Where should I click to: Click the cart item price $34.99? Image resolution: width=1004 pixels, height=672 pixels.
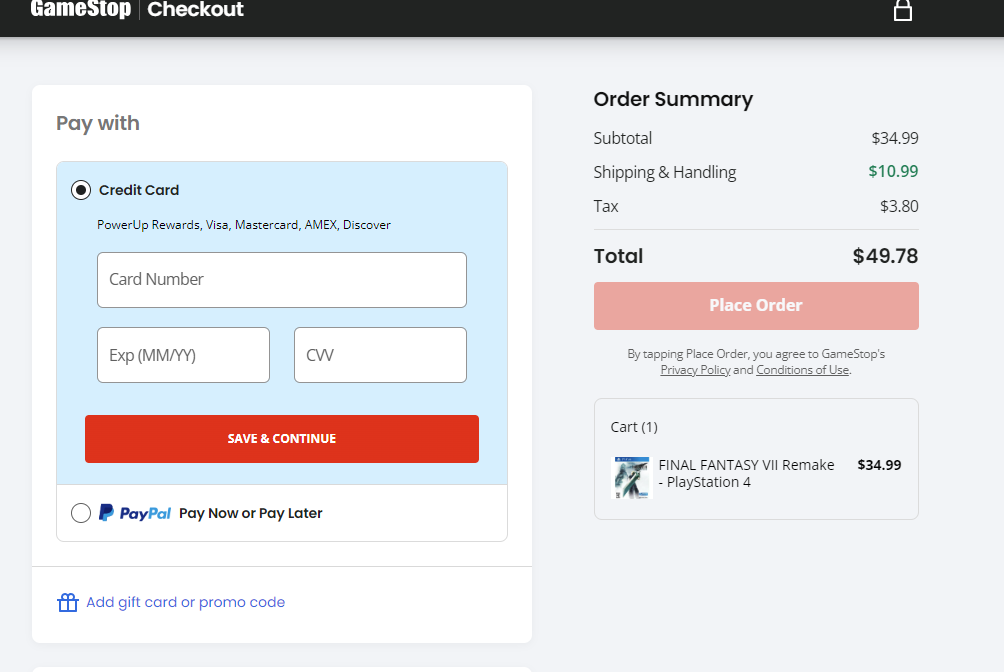pos(879,465)
